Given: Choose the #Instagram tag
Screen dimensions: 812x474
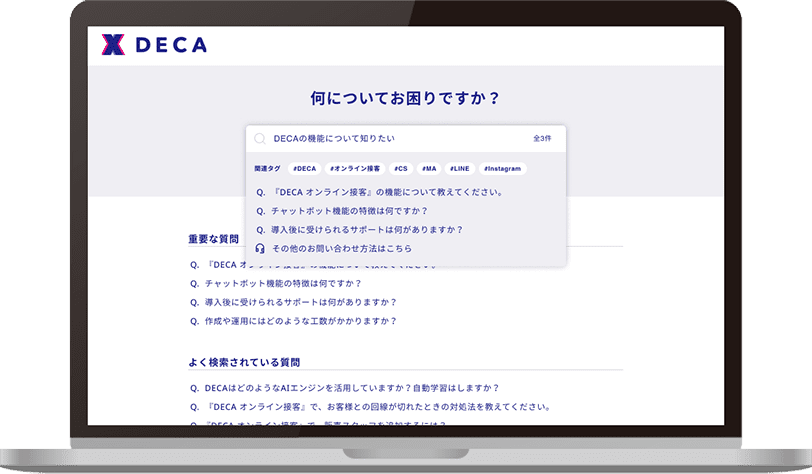Looking at the screenshot, I should pos(502,169).
